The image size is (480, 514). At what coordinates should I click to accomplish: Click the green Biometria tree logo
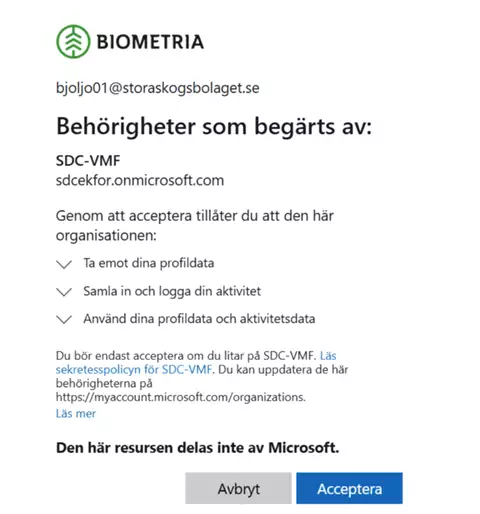[73, 42]
